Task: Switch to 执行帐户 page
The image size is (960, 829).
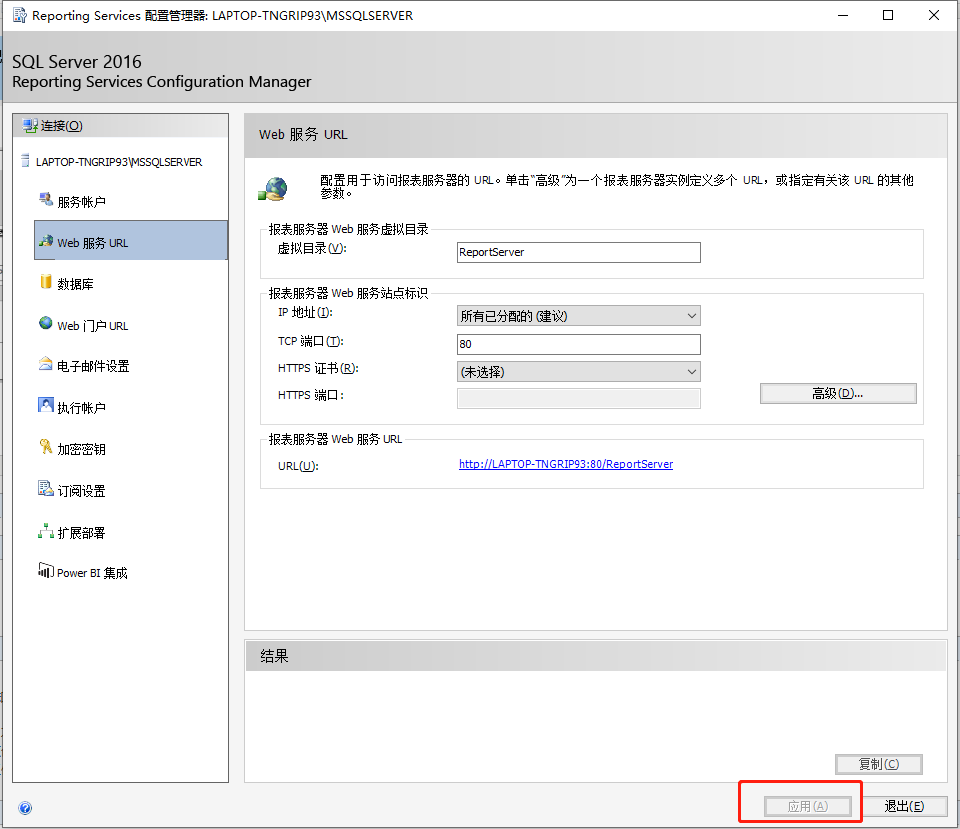Action: pos(81,408)
